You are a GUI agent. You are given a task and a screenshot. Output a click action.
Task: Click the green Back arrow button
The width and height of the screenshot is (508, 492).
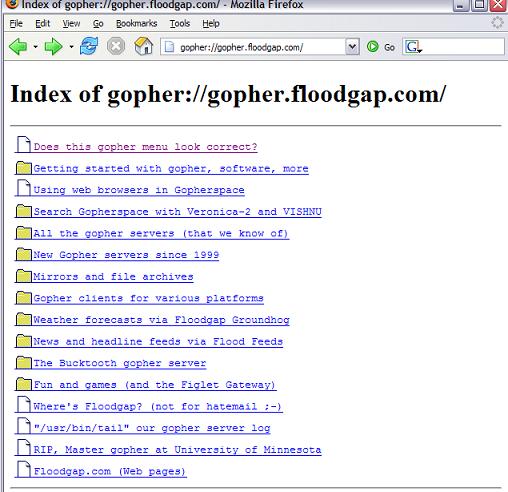tap(18, 46)
